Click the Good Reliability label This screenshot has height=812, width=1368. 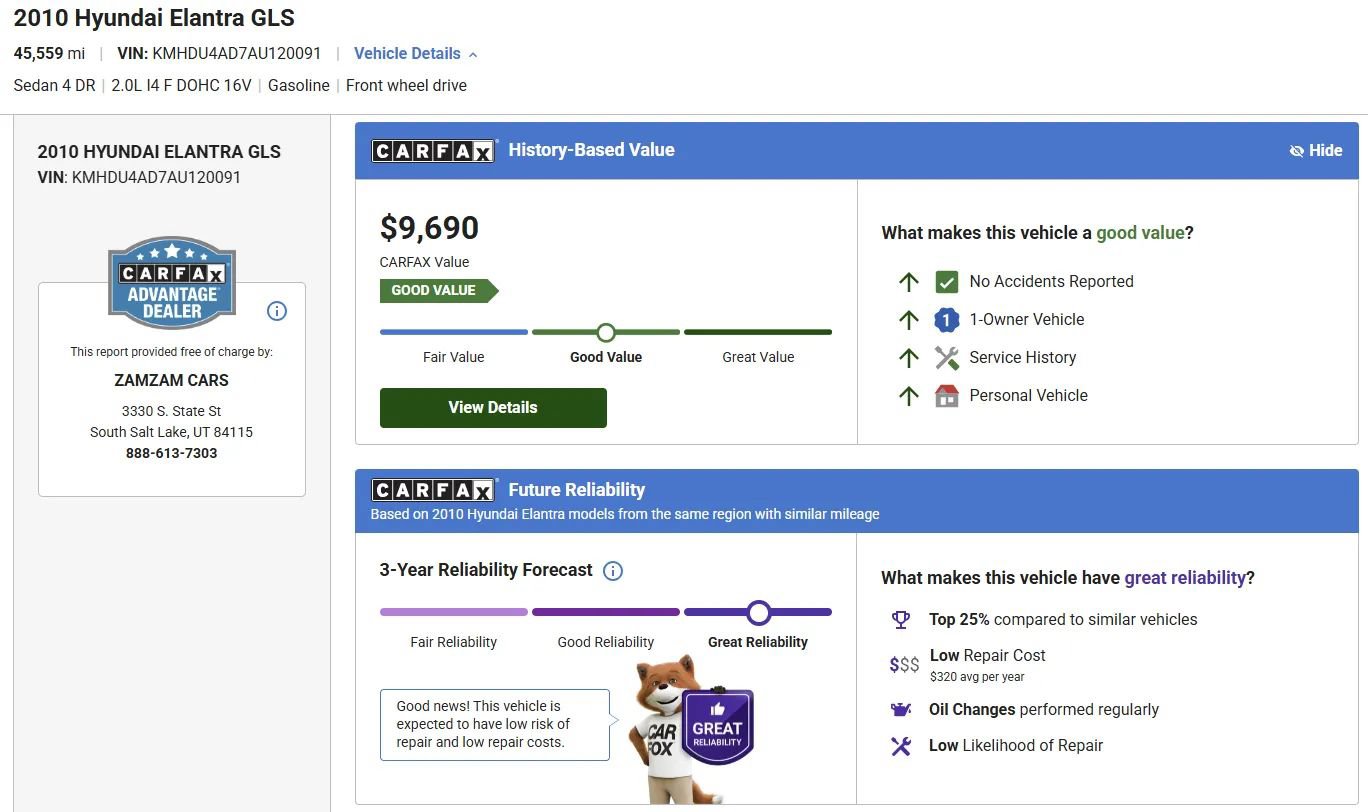click(x=606, y=642)
